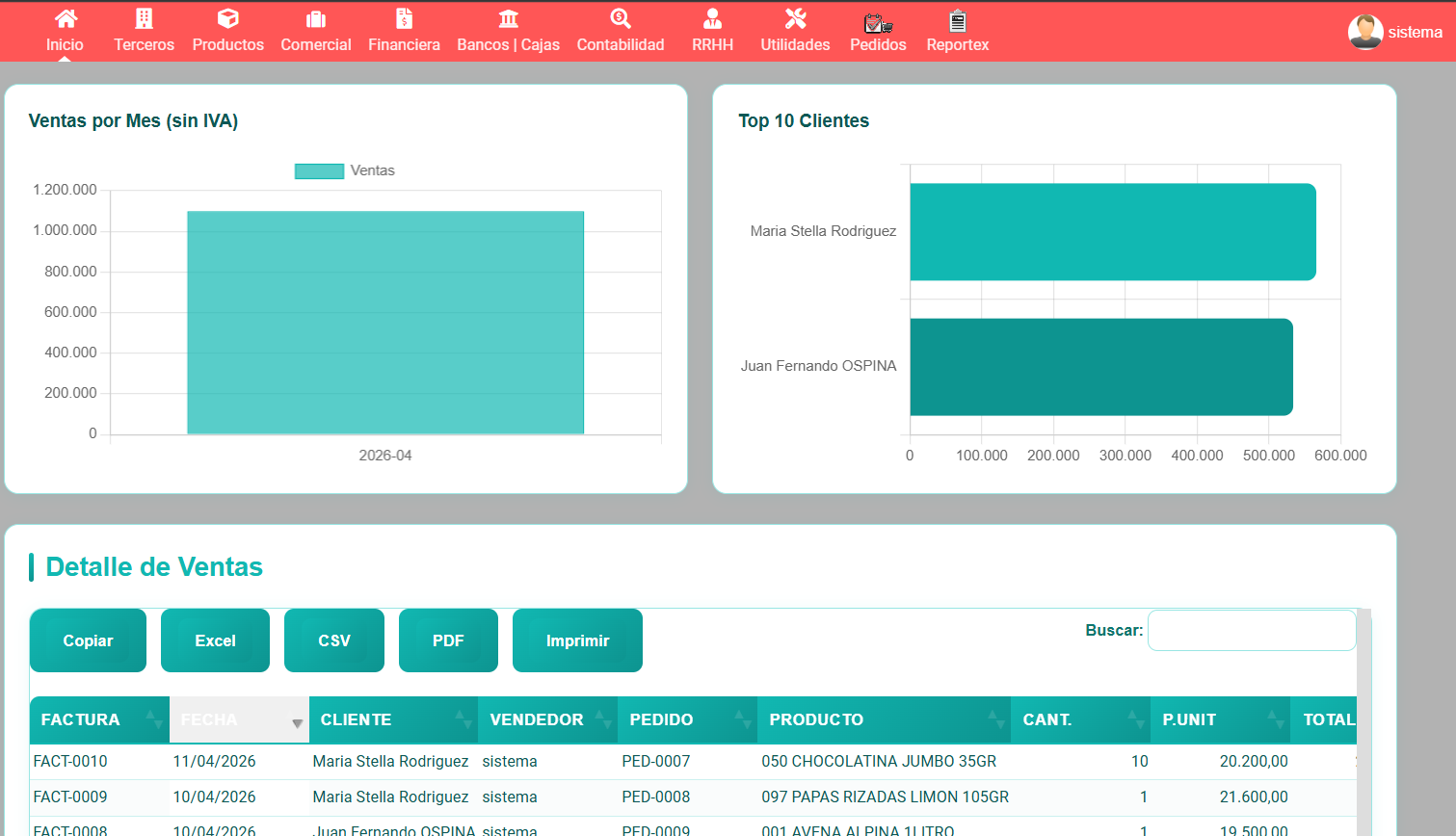The height and width of the screenshot is (836, 1456).
Task: Sort table by FECHA column
Action: (239, 719)
